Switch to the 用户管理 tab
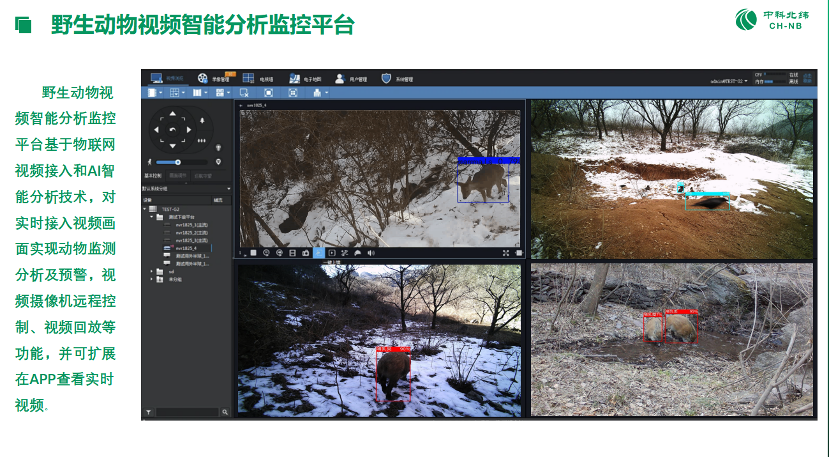 click(351, 78)
